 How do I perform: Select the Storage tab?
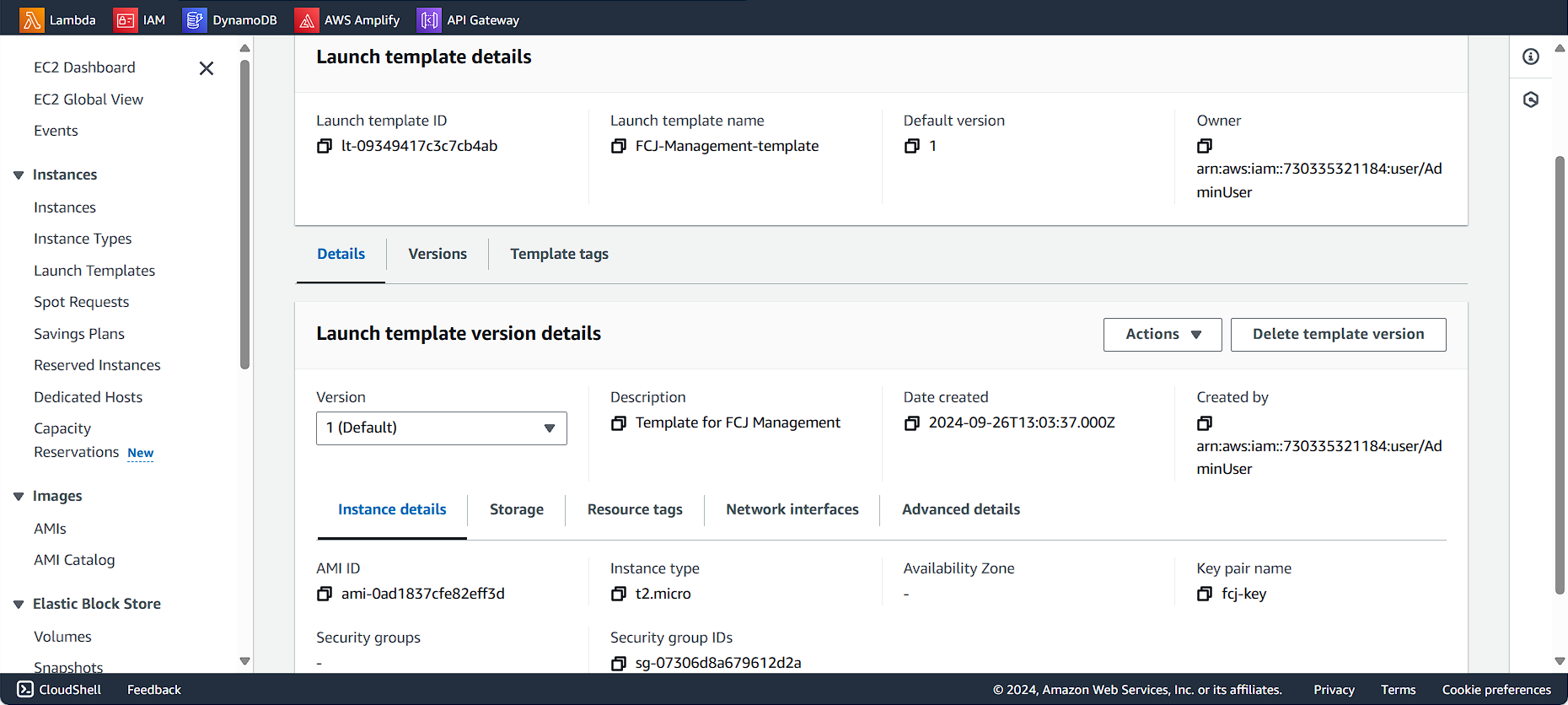[x=517, y=509]
